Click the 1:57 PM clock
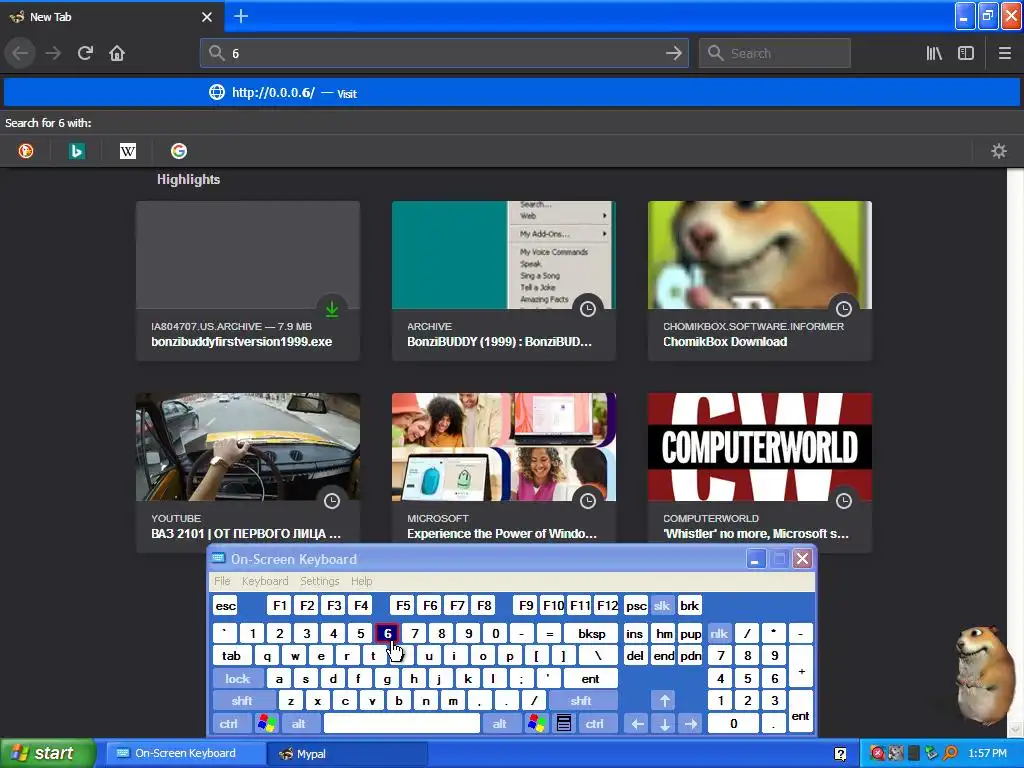The image size is (1024, 768). pos(987,754)
